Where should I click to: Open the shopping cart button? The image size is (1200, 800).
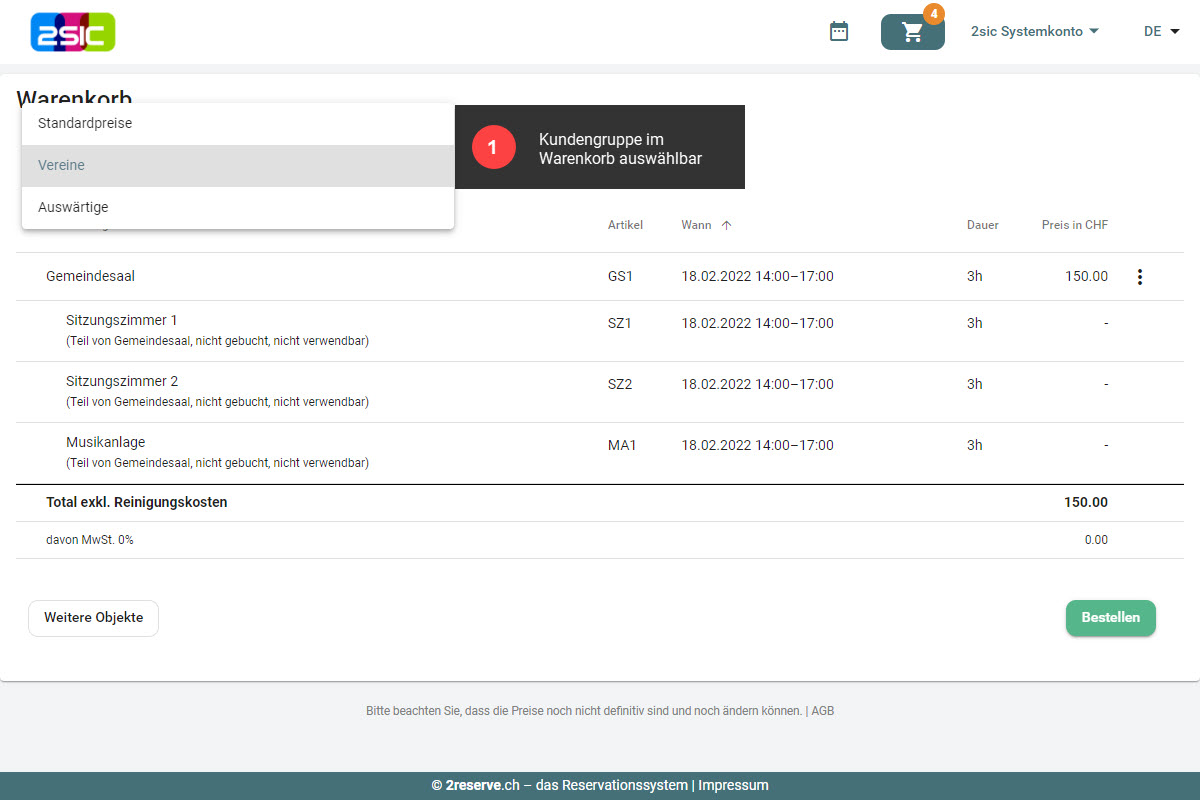coord(912,32)
